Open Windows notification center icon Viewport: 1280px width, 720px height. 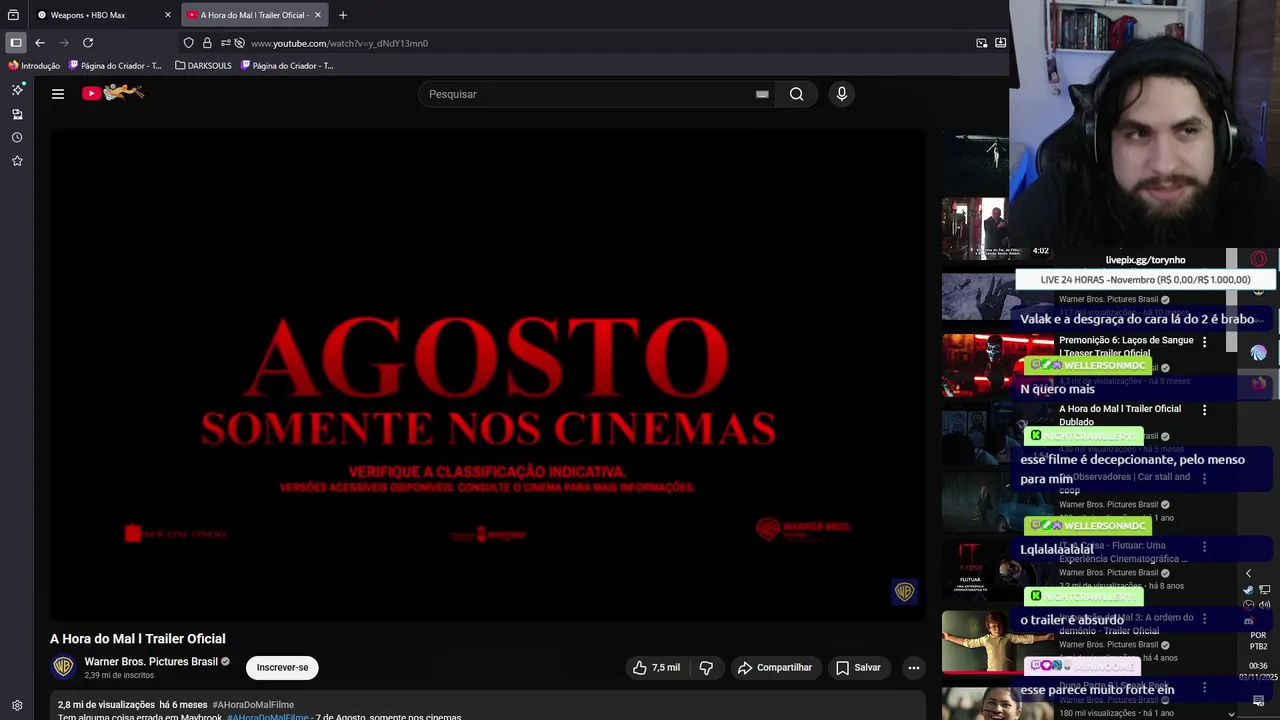click(x=1258, y=700)
